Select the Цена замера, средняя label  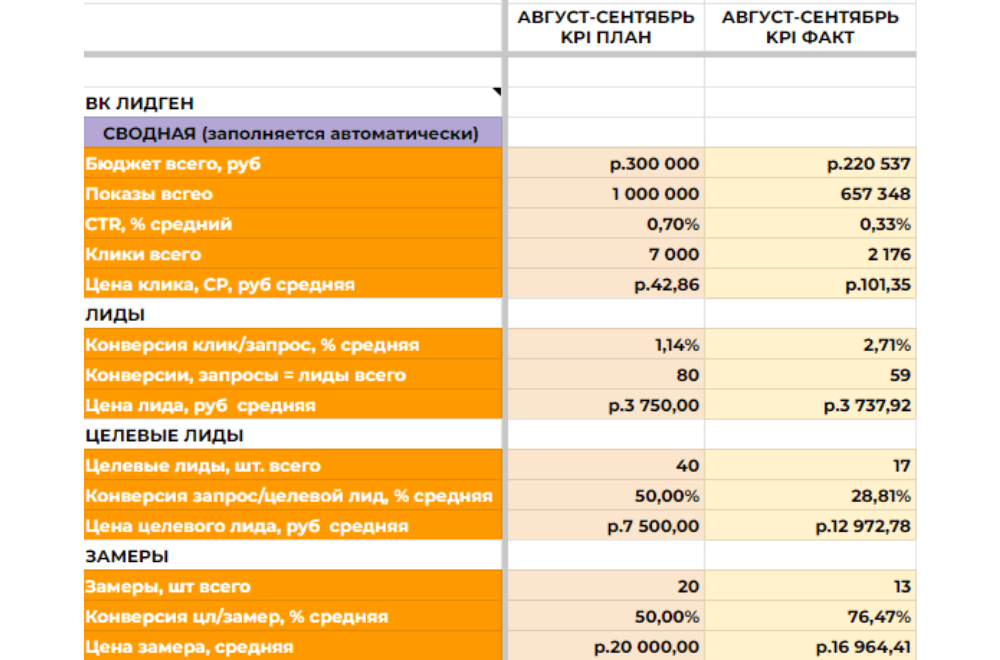tap(293, 646)
